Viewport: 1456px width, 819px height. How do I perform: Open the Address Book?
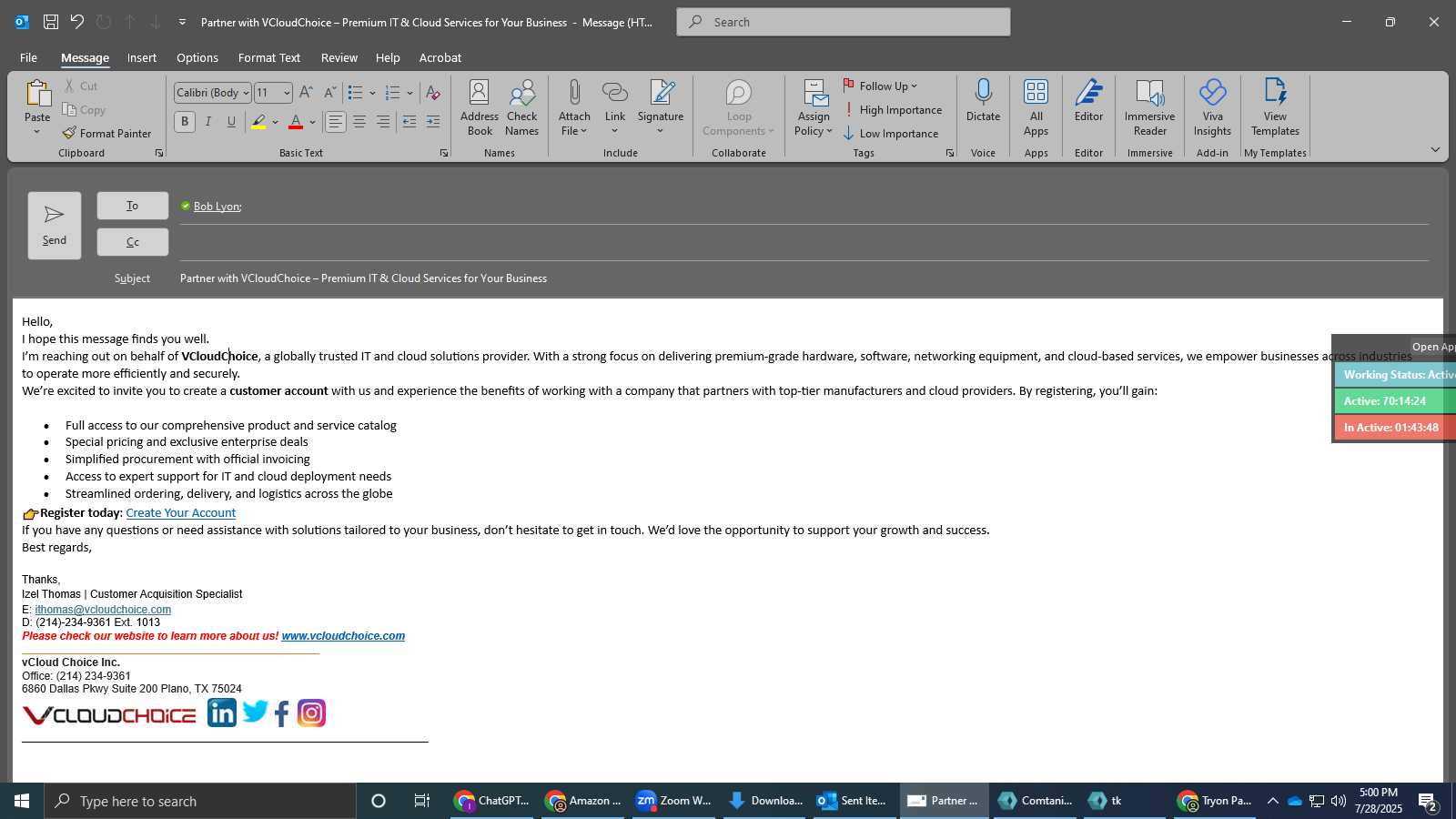click(x=480, y=108)
